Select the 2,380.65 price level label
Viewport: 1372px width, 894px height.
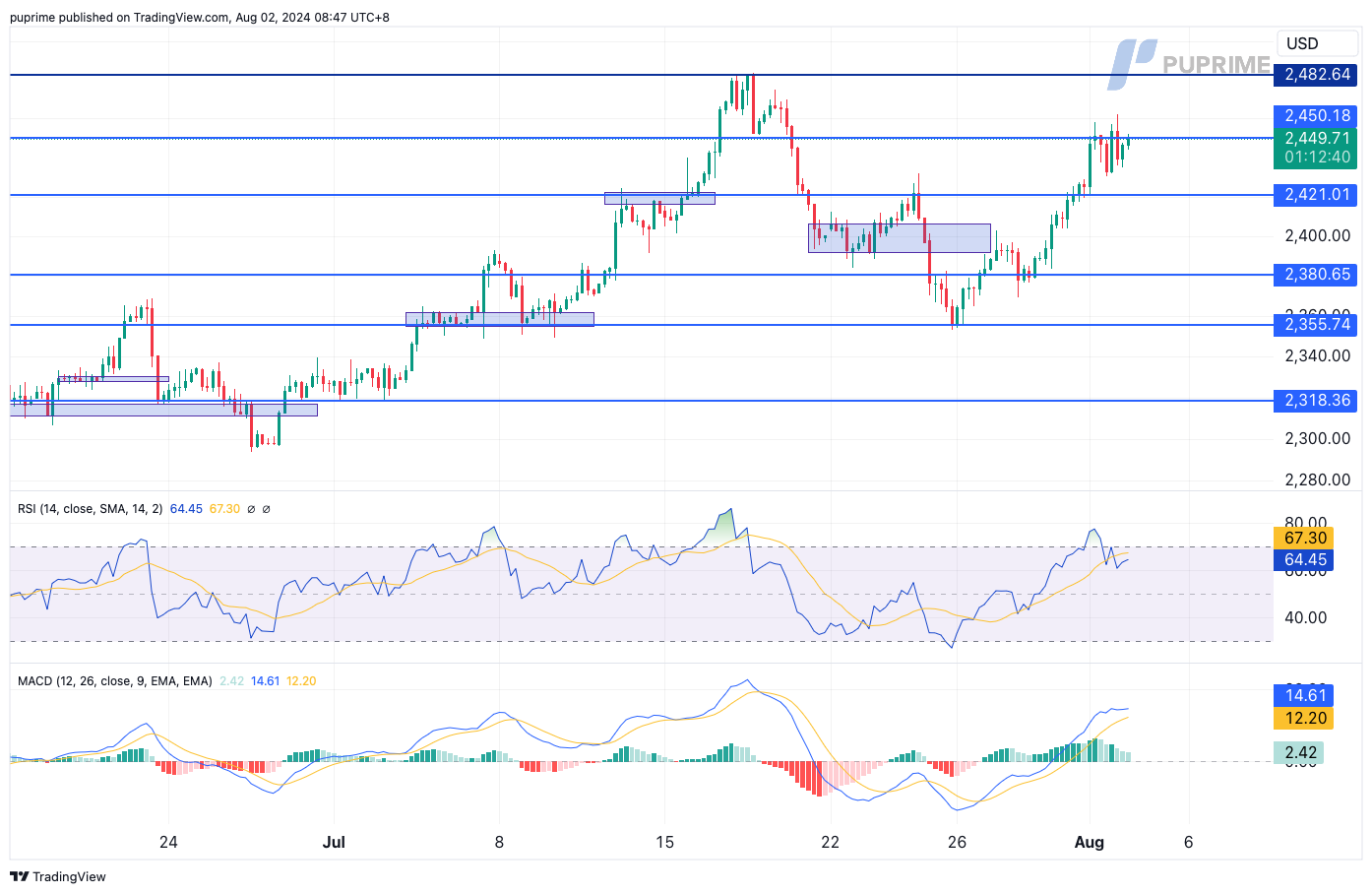coord(1315,275)
